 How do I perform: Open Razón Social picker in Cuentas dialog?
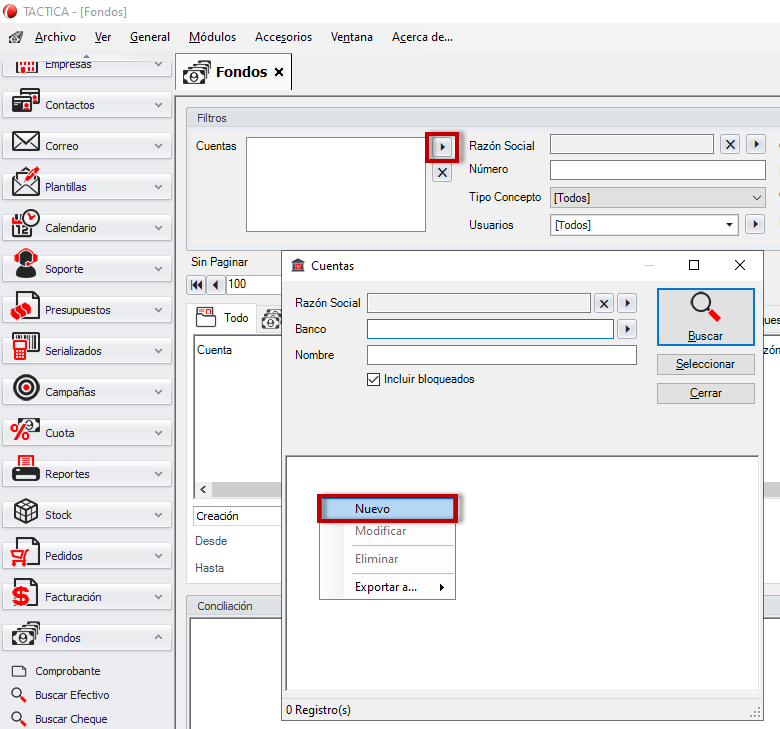pos(627,303)
